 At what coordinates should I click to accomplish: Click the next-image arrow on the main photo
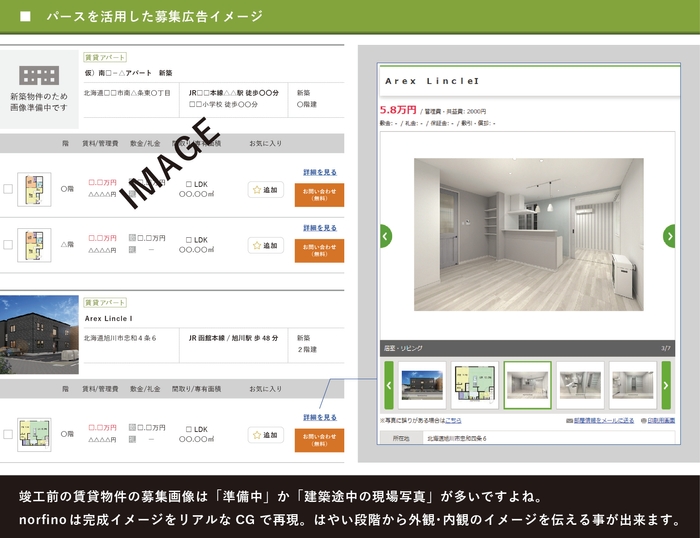click(x=669, y=236)
